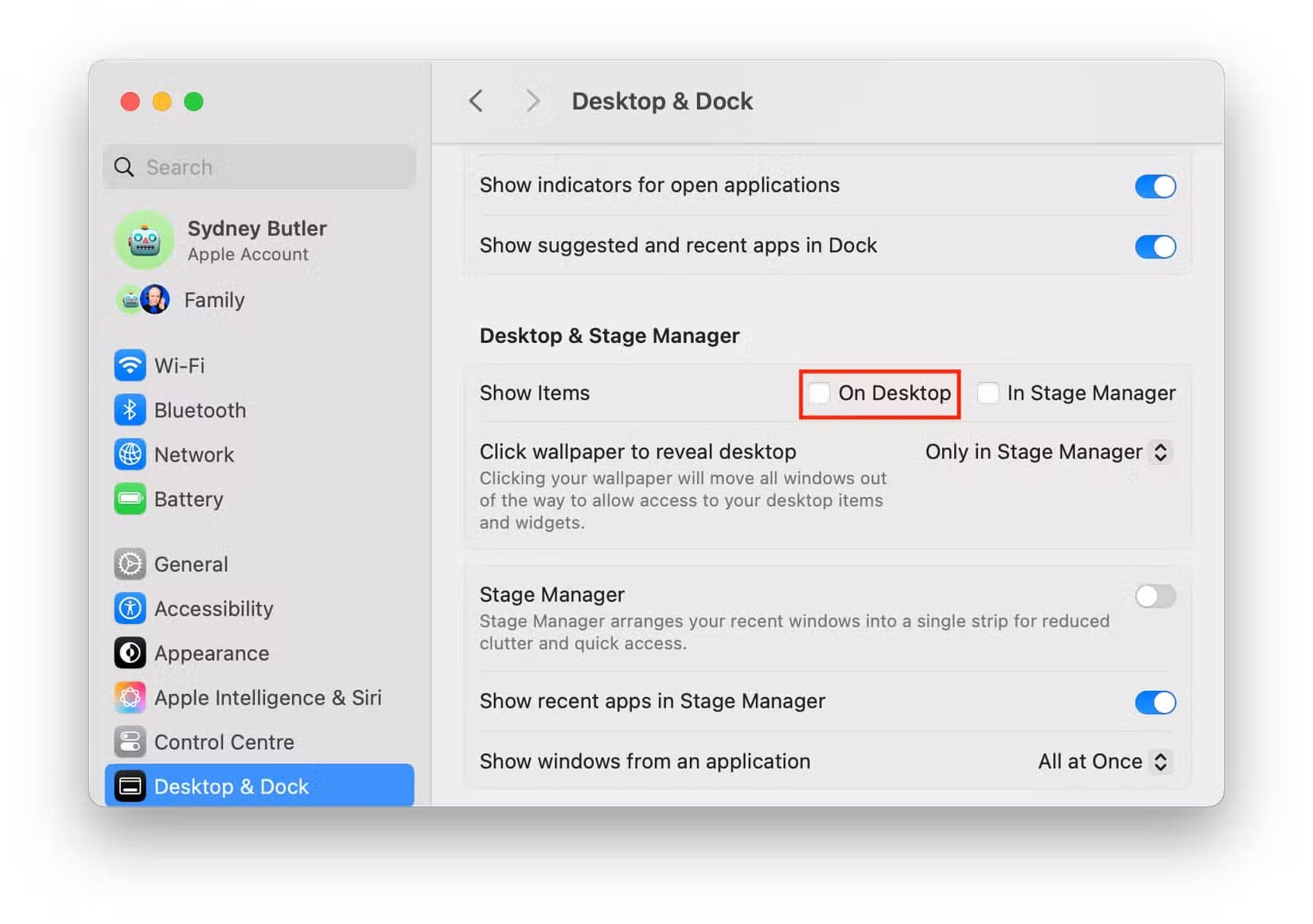
Task: Toggle Show suggested and recent apps in Dock
Action: pos(1155,247)
